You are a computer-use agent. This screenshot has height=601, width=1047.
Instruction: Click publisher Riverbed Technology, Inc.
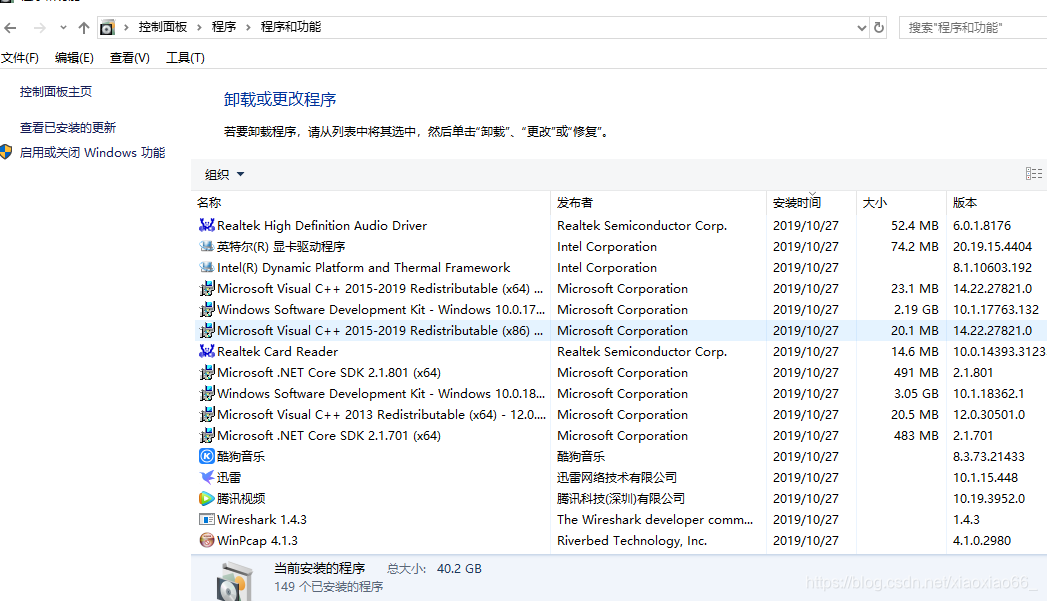tap(632, 540)
